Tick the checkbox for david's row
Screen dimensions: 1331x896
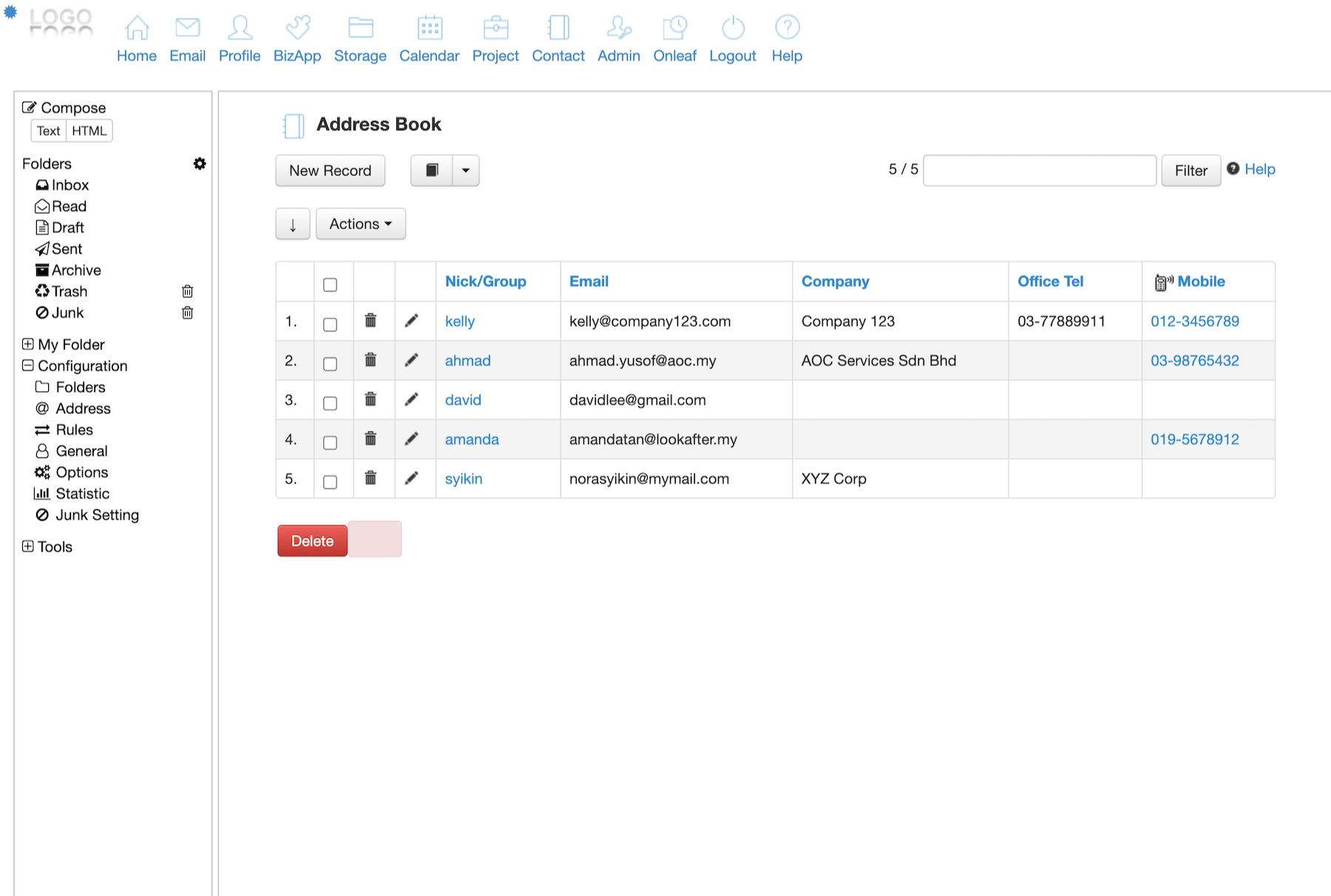[x=331, y=403]
